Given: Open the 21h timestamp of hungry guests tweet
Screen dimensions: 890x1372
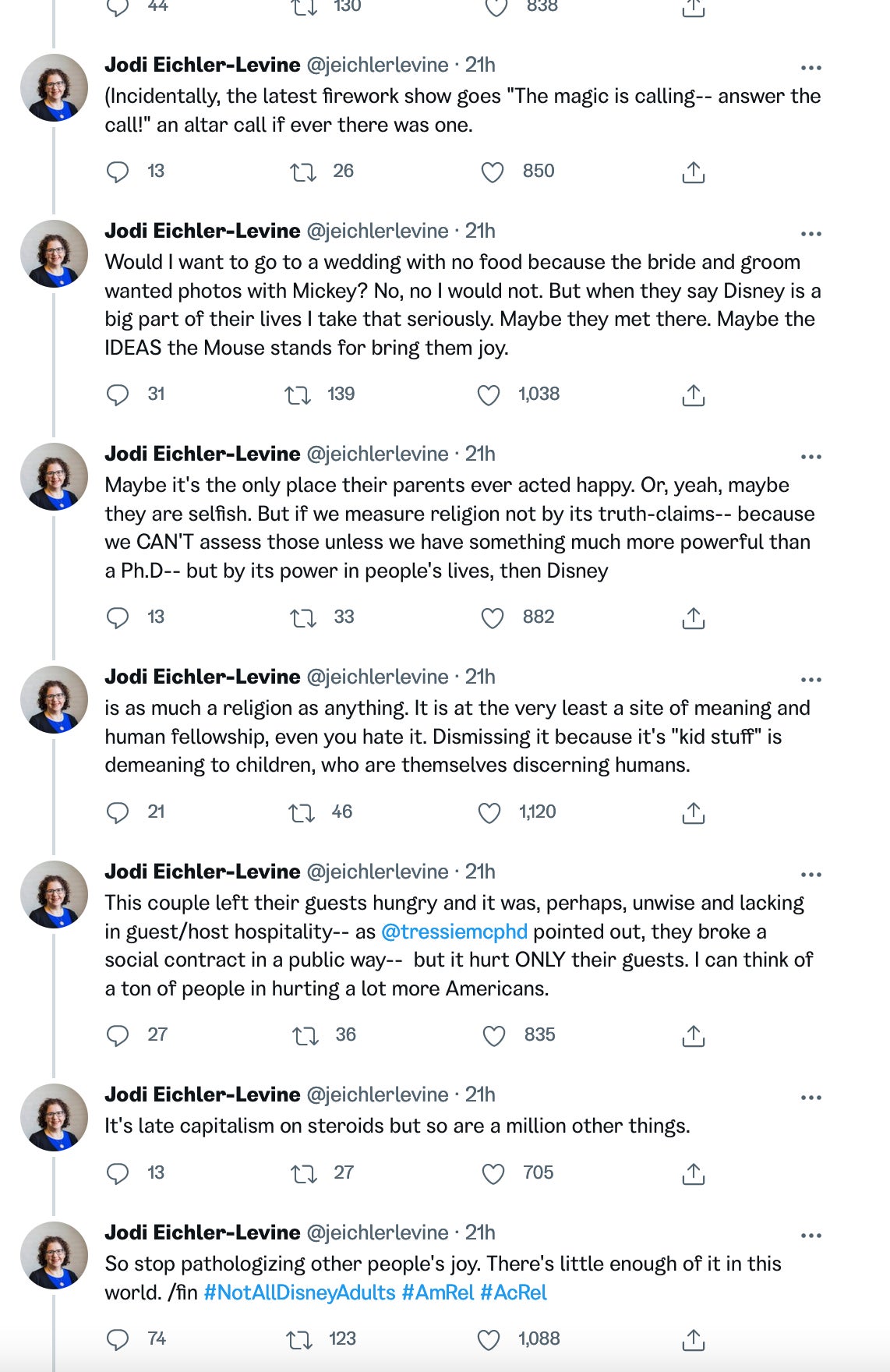Looking at the screenshot, I should [480, 872].
